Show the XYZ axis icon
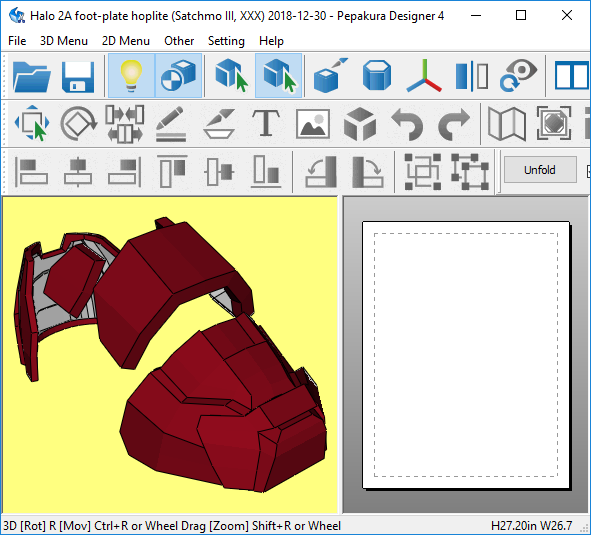 click(x=424, y=76)
